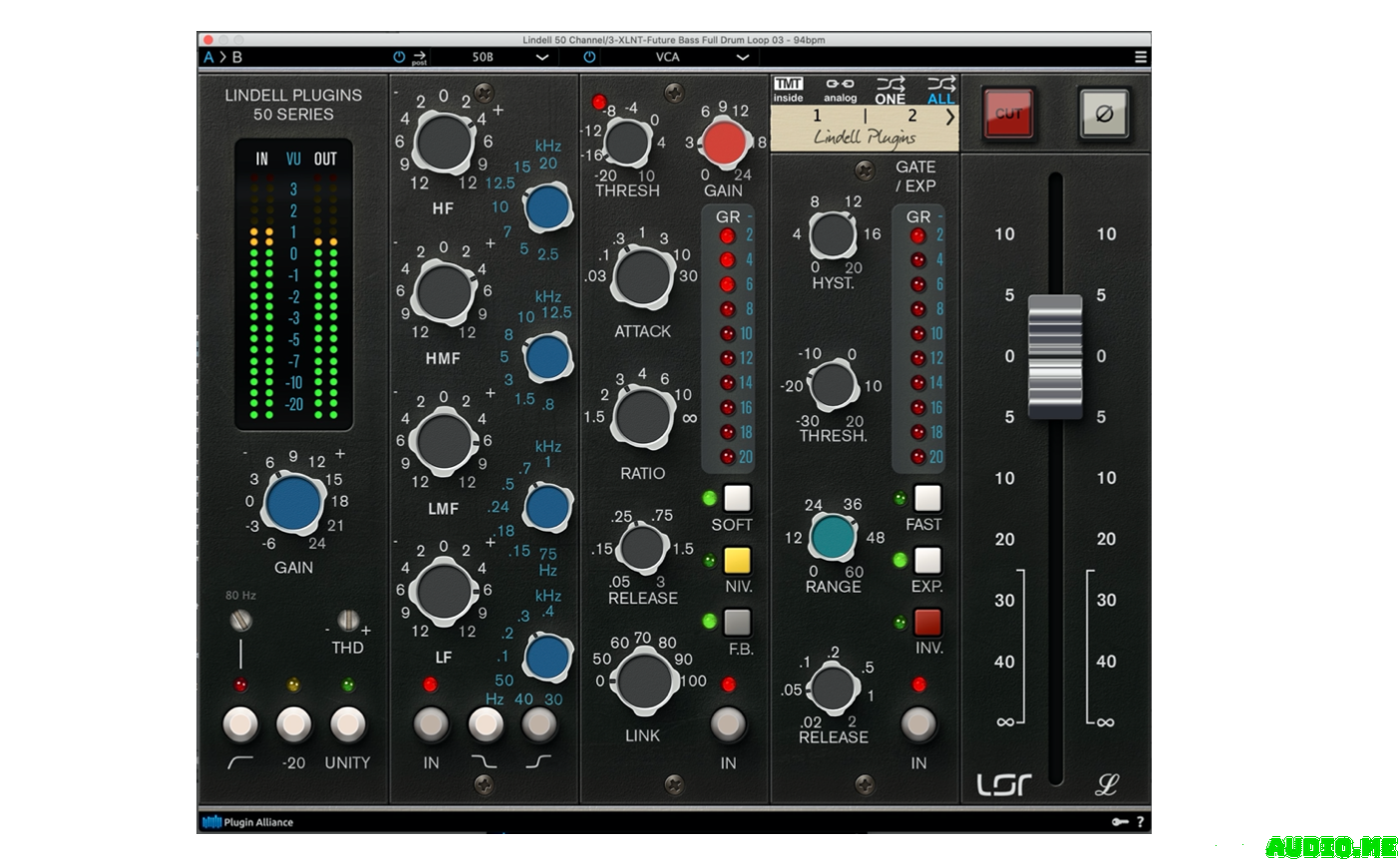Open the hamburger menu icon
Image resolution: width=1400 pixels, height=860 pixels.
click(x=1141, y=57)
